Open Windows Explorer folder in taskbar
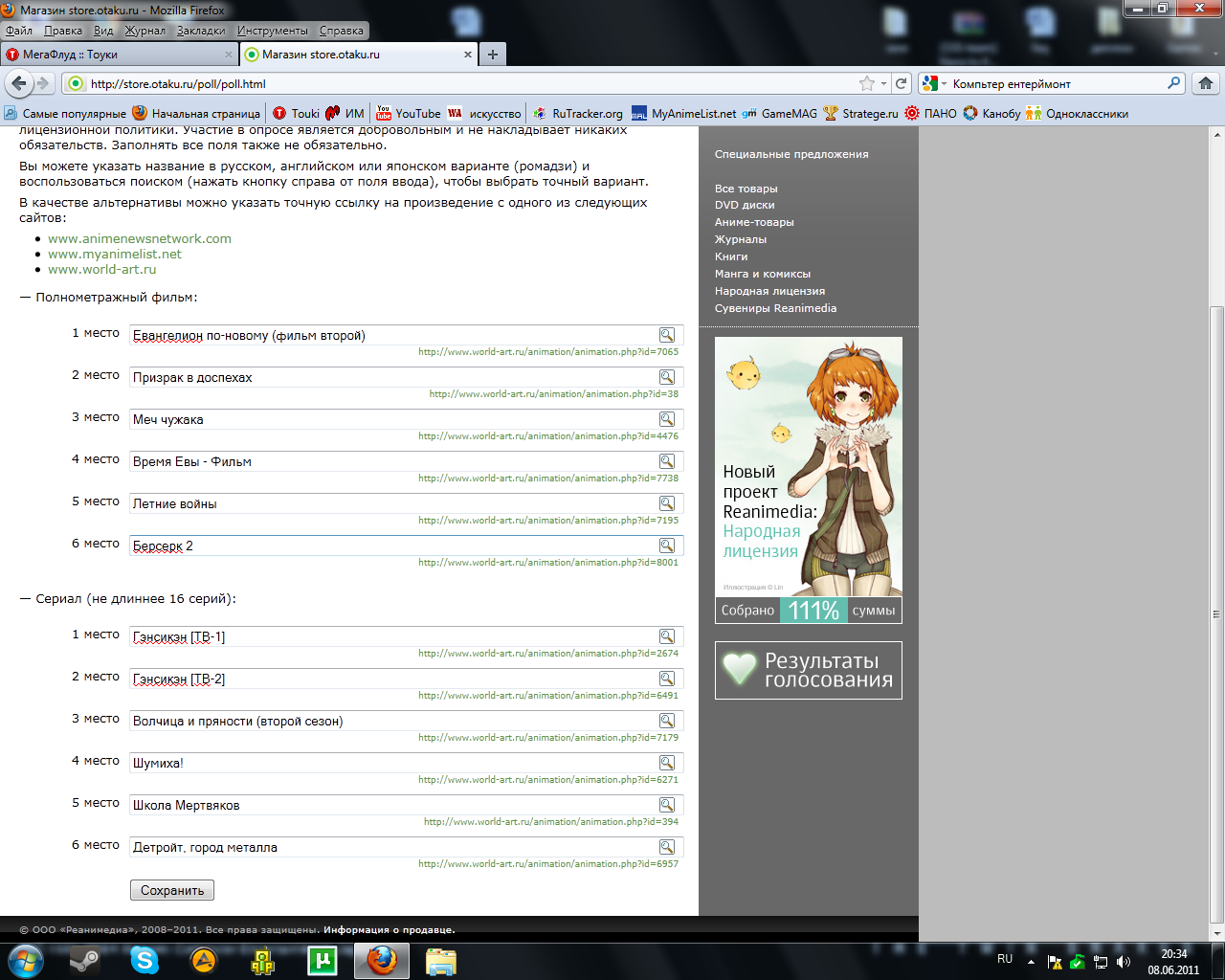The image size is (1225, 980). tap(441, 960)
